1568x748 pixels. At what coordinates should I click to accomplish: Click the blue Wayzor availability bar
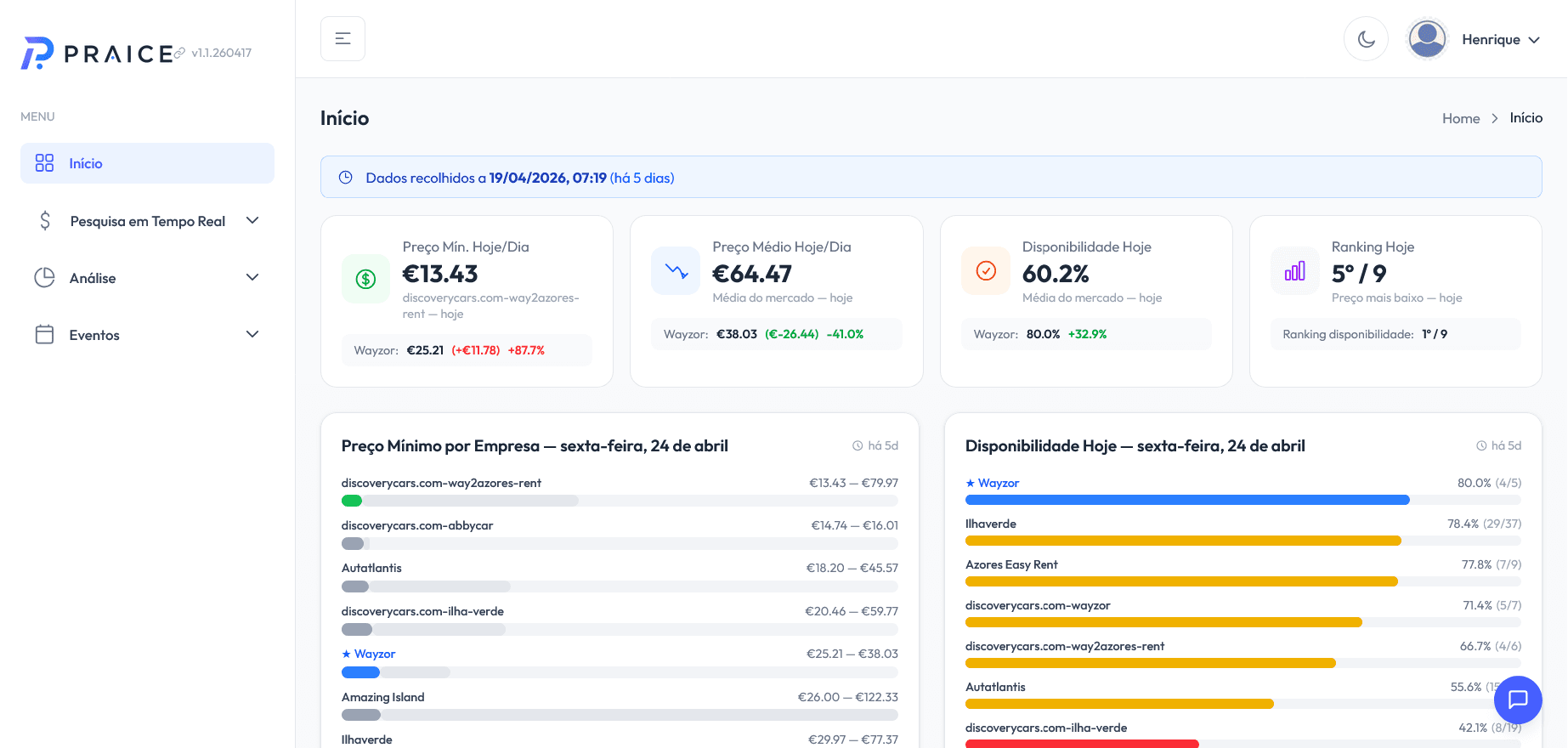tap(1187, 500)
